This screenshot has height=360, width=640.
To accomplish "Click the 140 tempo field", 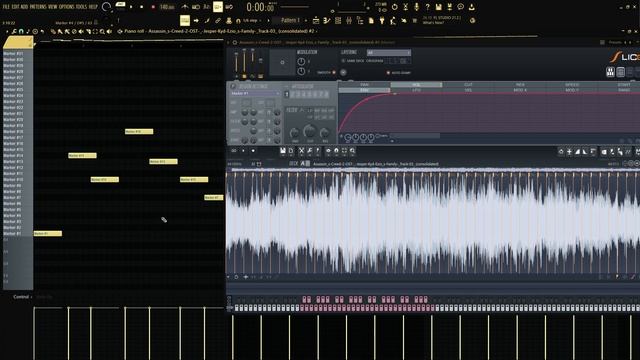I will [167, 7].
